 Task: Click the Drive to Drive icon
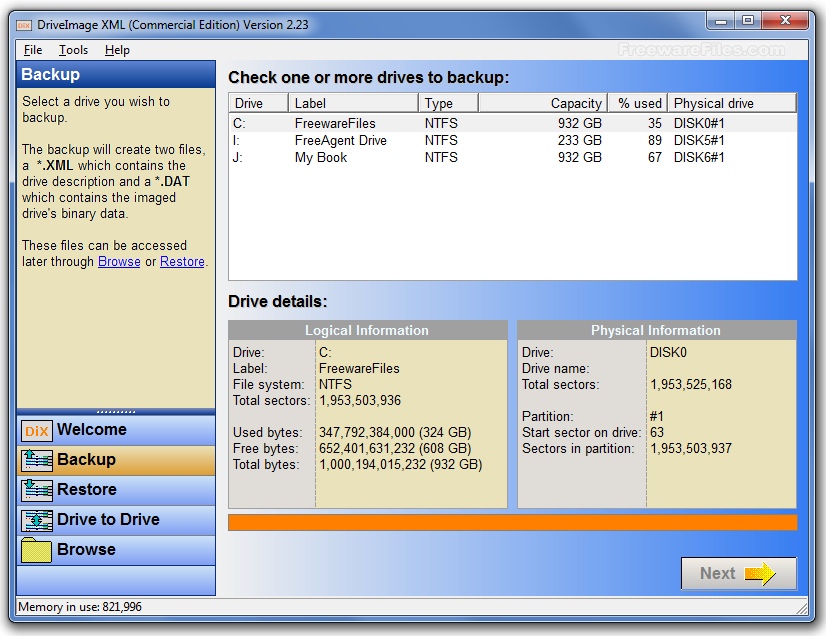36,520
